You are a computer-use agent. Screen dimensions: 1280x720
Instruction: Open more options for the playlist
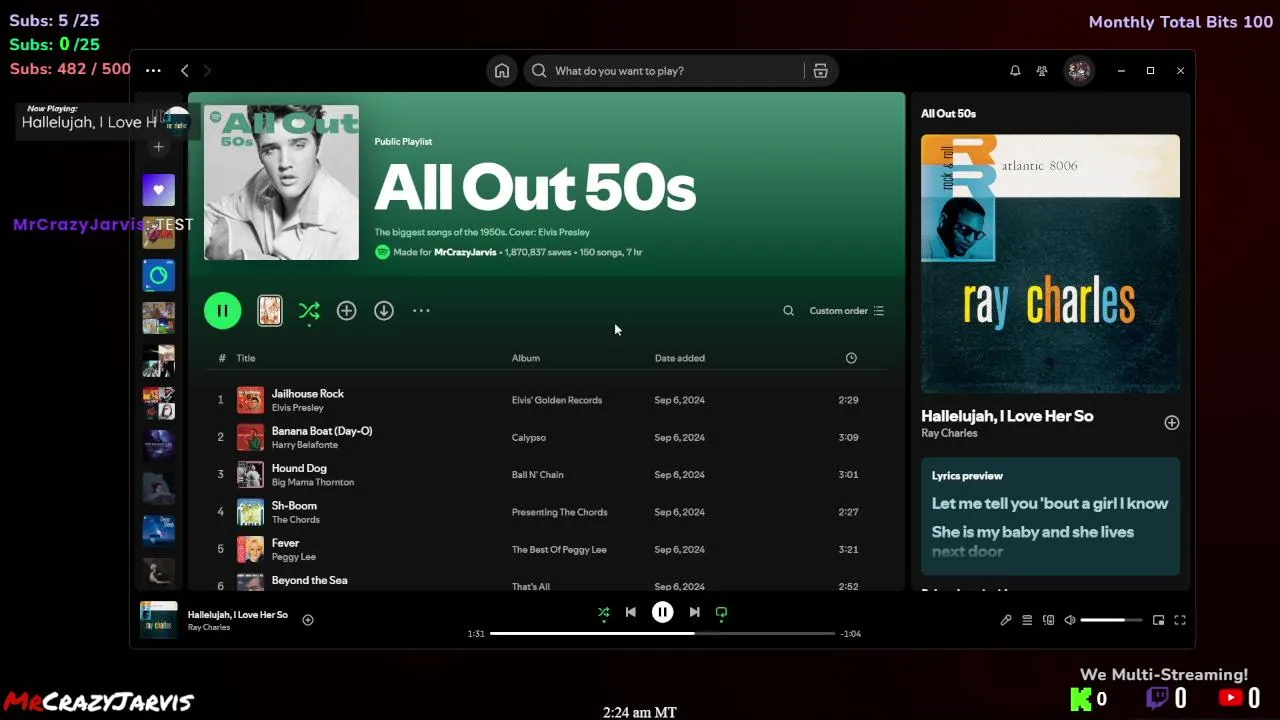(421, 311)
